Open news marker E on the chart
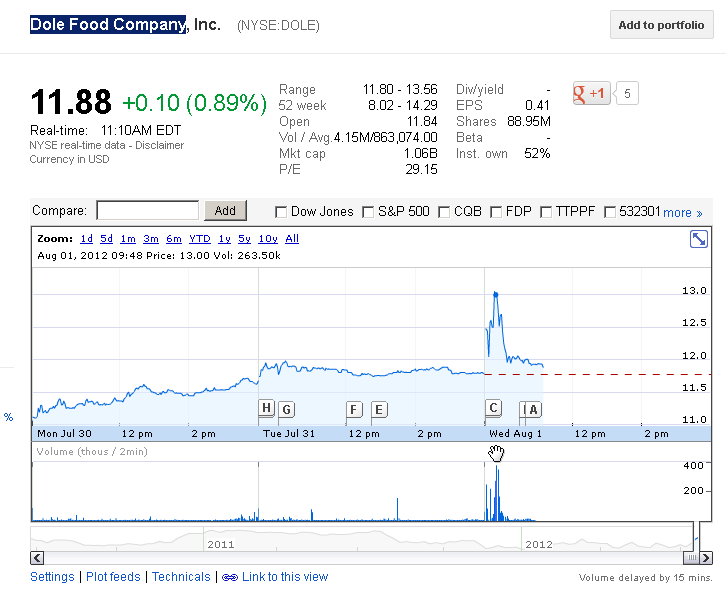The width and height of the screenshot is (726, 603). (379, 409)
